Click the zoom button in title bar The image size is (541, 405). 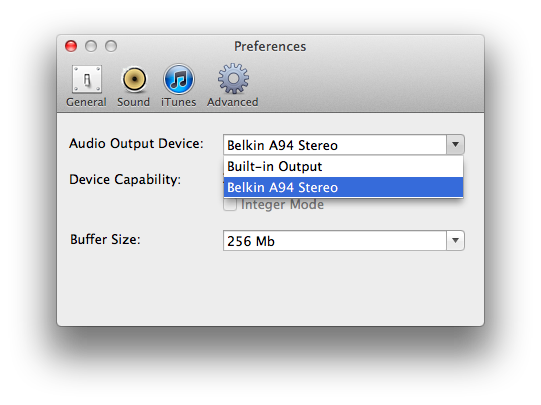pyautogui.click(x=111, y=46)
